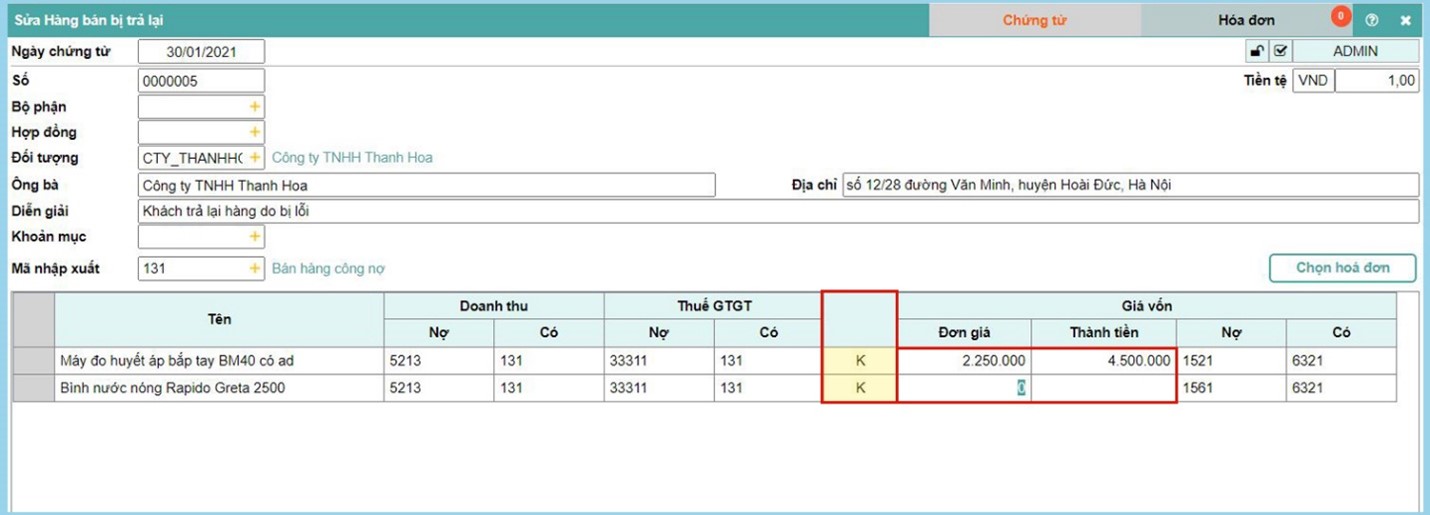
Task: Click the plus icon in Bộ phận field
Action: point(255,107)
